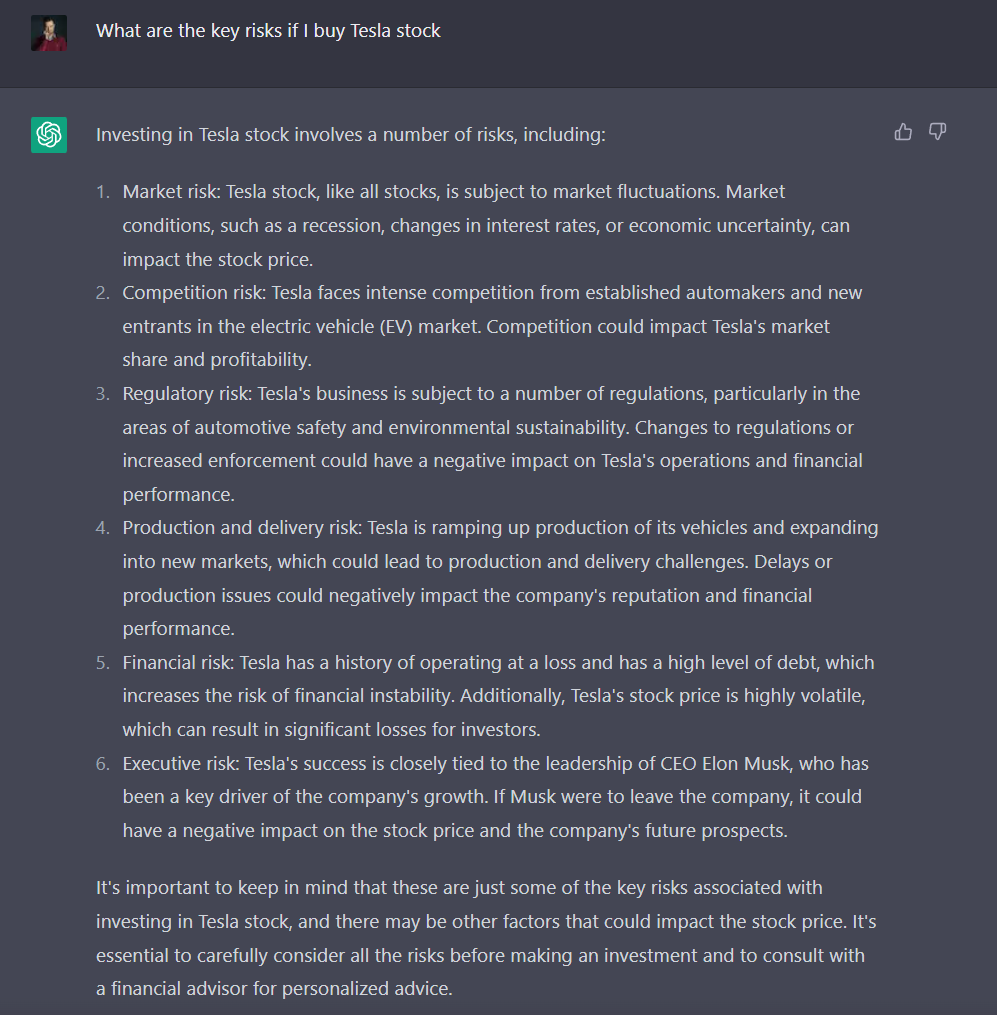The image size is (997, 1015).
Task: Click list number 2 marker
Action: click(x=103, y=293)
